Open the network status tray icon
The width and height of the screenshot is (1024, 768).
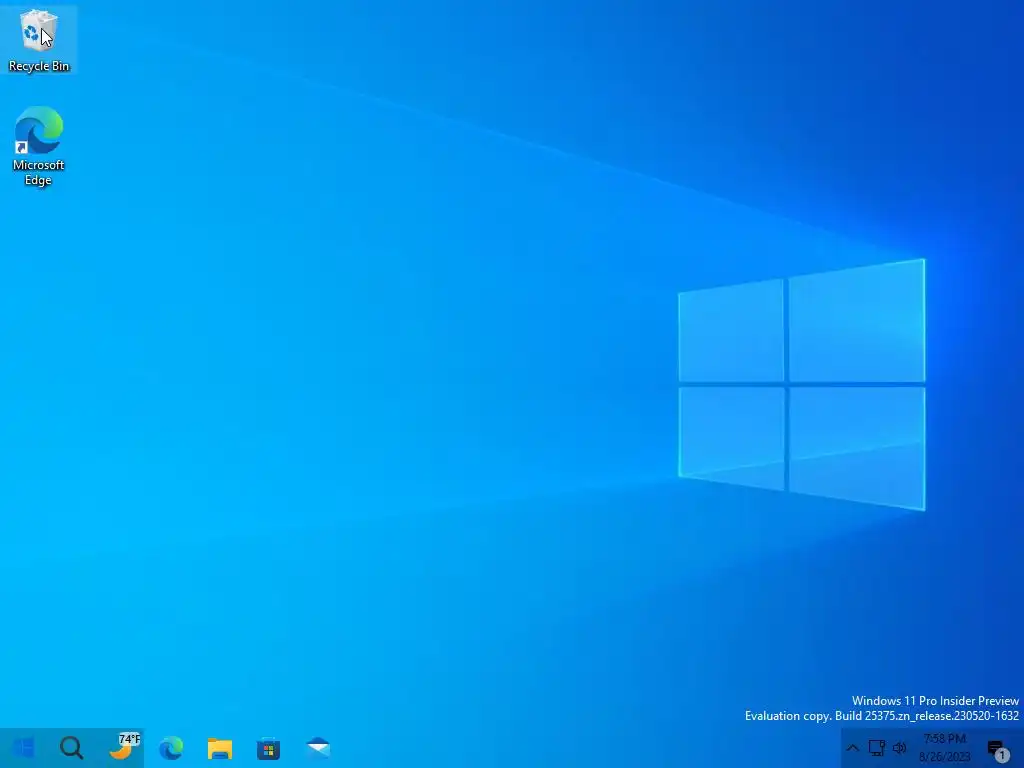pyautogui.click(x=876, y=748)
